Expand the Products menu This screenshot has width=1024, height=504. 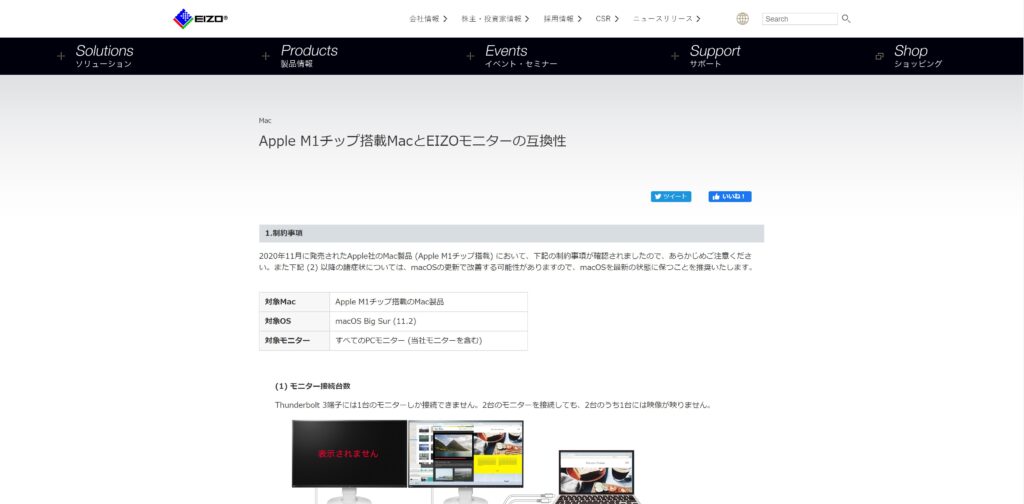(x=309, y=56)
